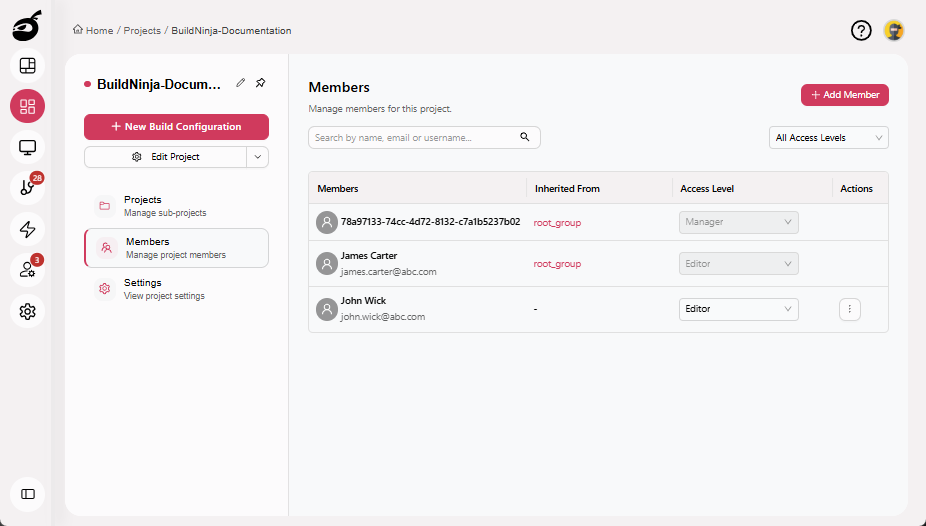This screenshot has width=926, height=526.
Task: Click the John Wick member name
Action: (x=363, y=300)
